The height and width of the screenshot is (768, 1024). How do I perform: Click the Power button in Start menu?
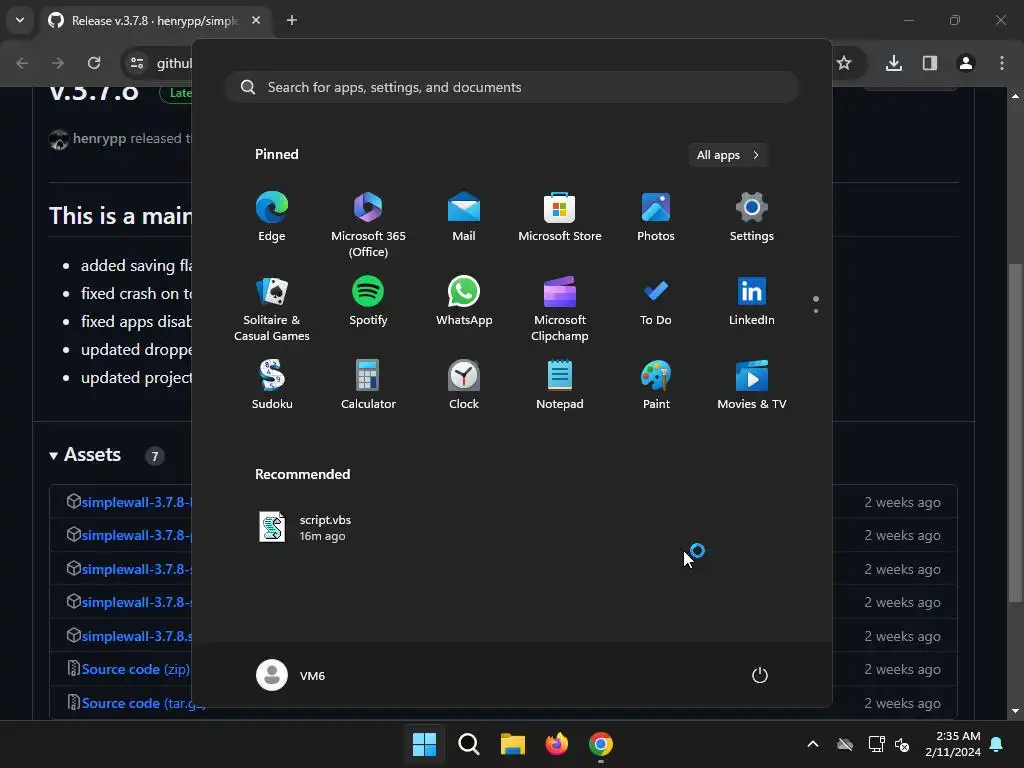point(760,675)
